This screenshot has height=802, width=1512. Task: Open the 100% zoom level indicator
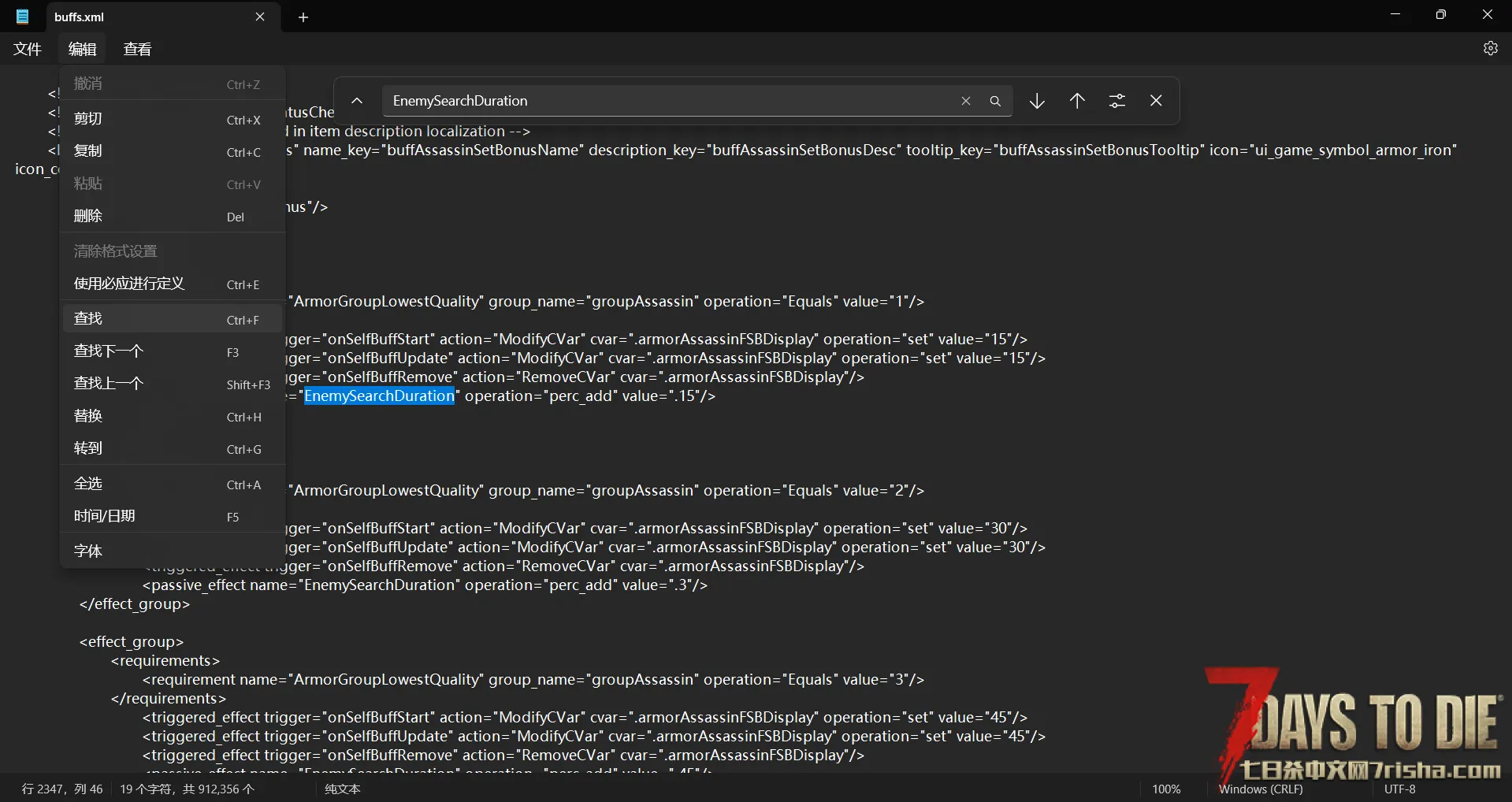pyautogui.click(x=1166, y=789)
